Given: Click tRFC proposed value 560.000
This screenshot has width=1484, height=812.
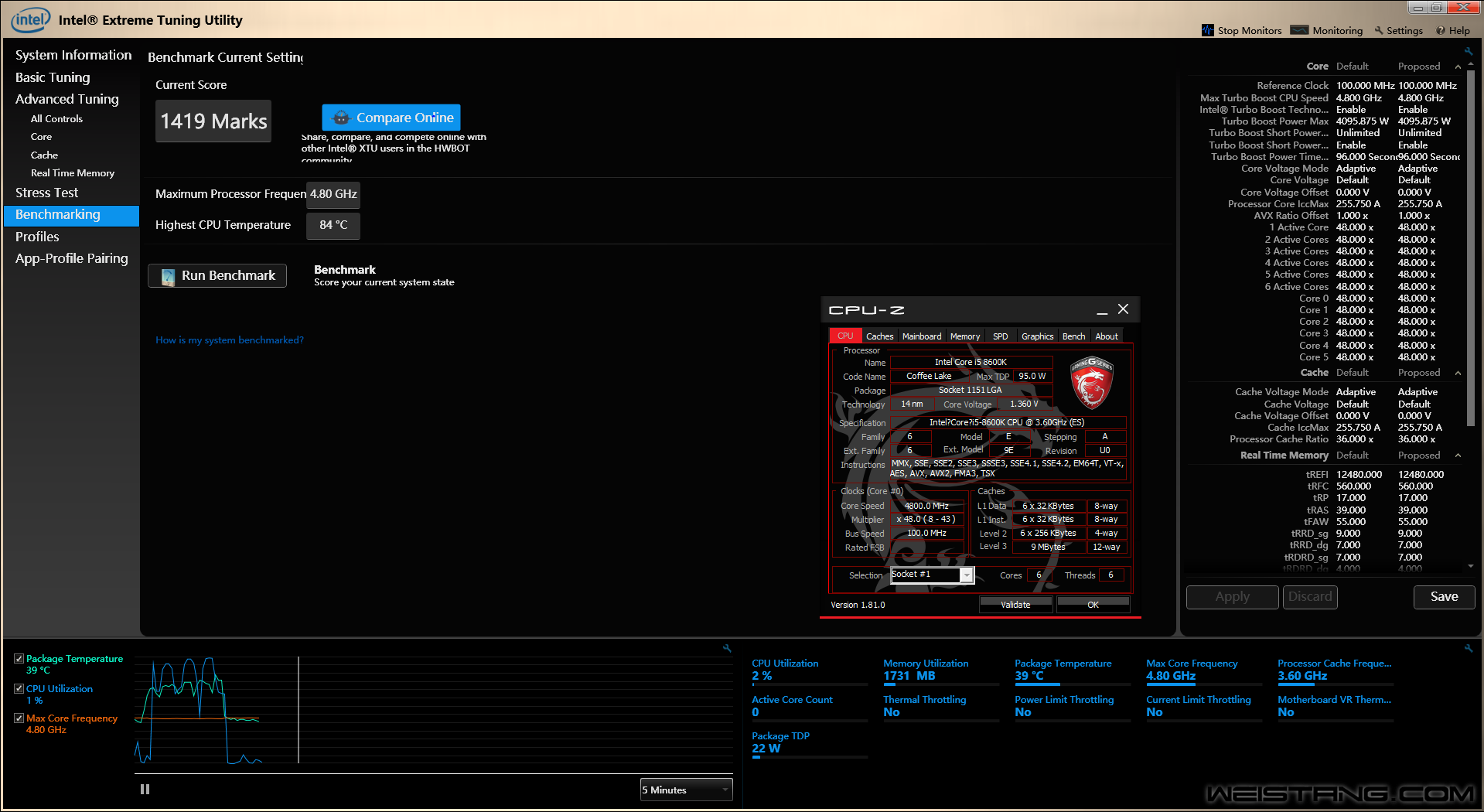Looking at the screenshot, I should tap(1415, 486).
